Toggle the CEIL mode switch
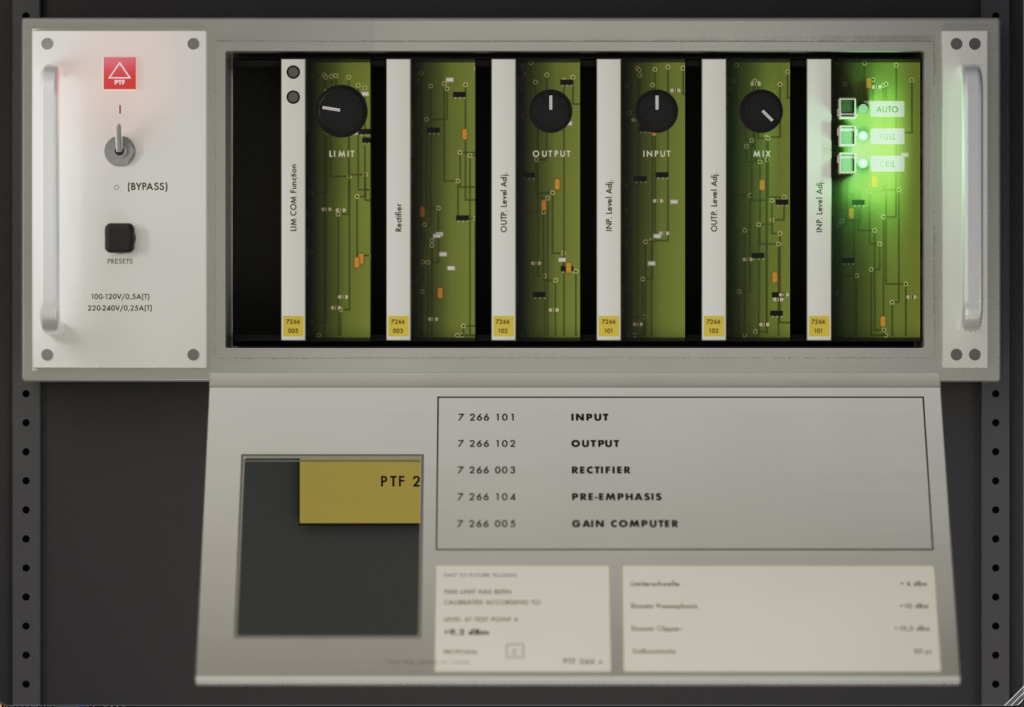Viewport: 1024px width, 707px height. pyautogui.click(x=847, y=163)
